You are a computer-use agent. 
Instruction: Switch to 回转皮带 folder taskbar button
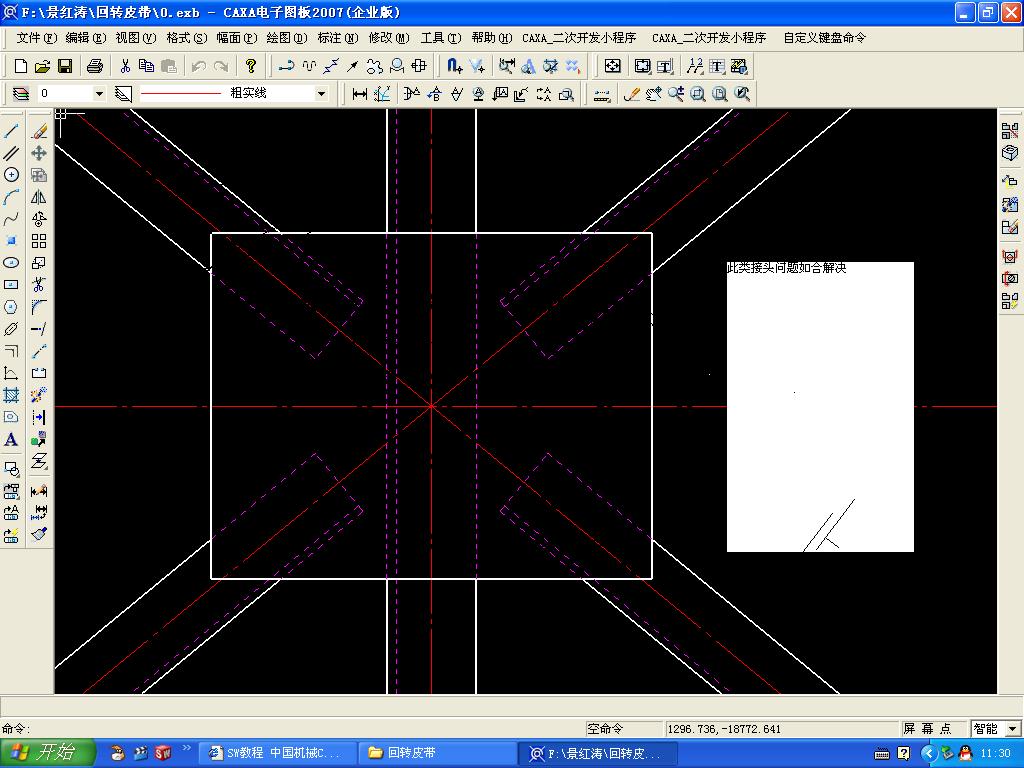click(438, 753)
